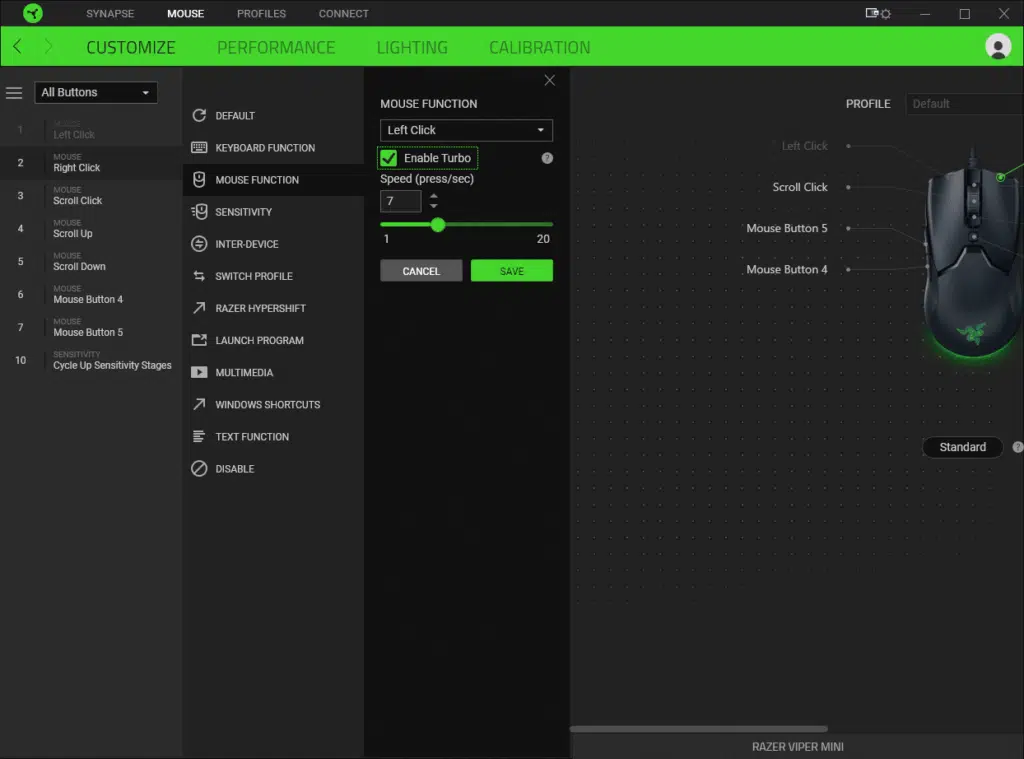Click the speed value input field
1024x759 pixels.
click(400, 201)
